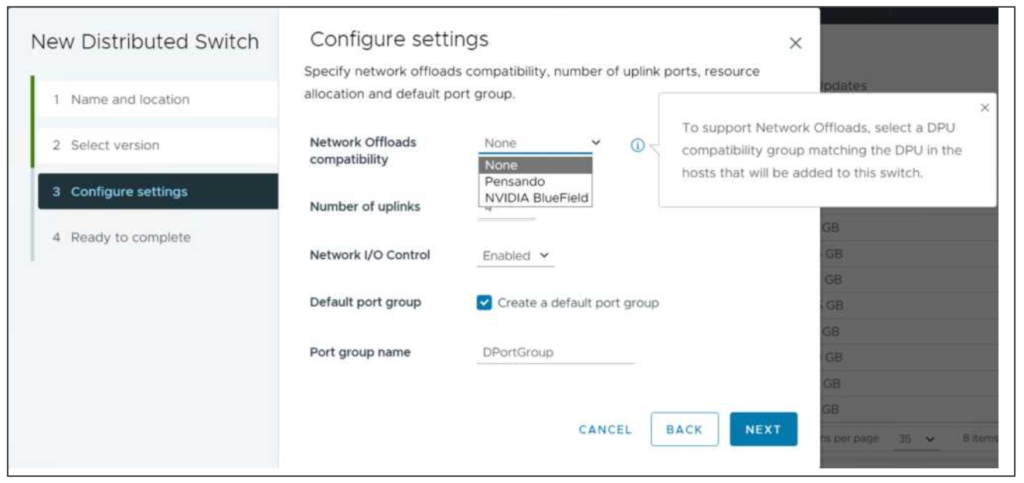Click the info icon beside Network Offloads

[x=637, y=145]
